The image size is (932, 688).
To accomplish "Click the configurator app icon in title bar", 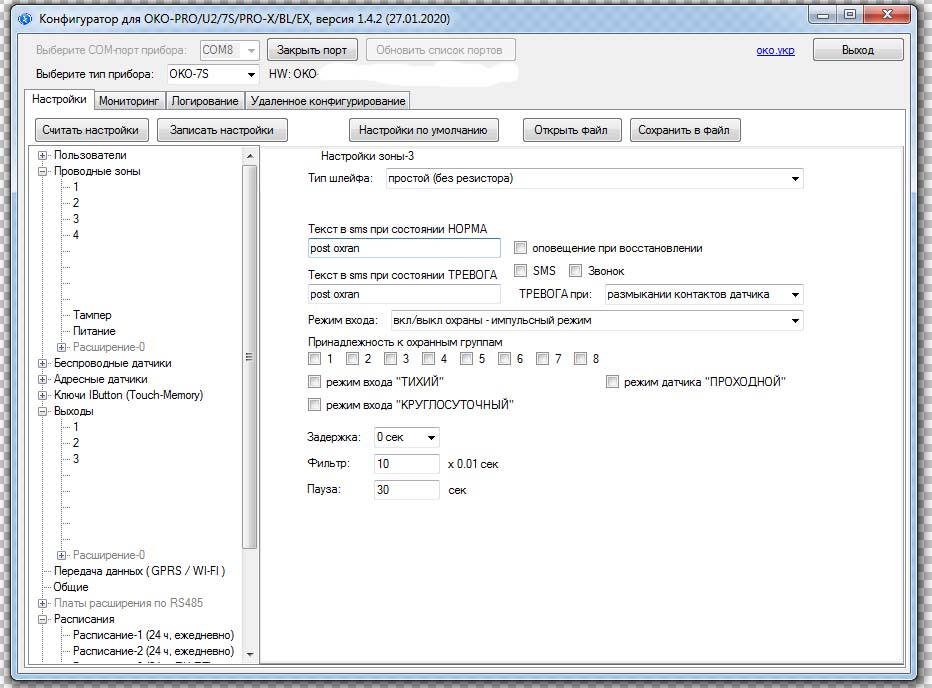I will pyautogui.click(x=25, y=18).
